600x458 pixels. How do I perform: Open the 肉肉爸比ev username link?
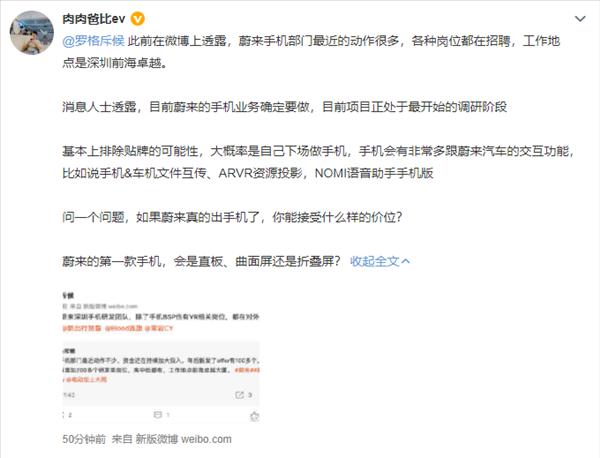tap(94, 19)
